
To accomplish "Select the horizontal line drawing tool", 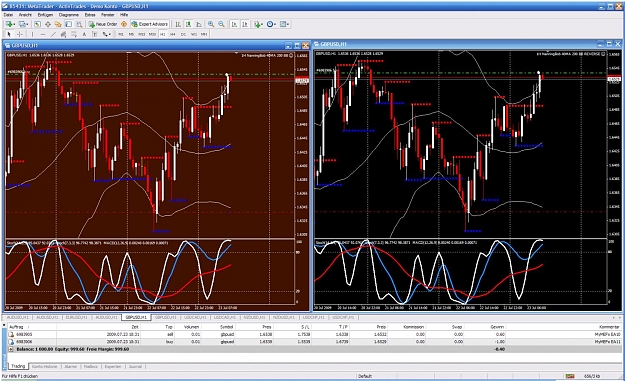I will pos(43,34).
